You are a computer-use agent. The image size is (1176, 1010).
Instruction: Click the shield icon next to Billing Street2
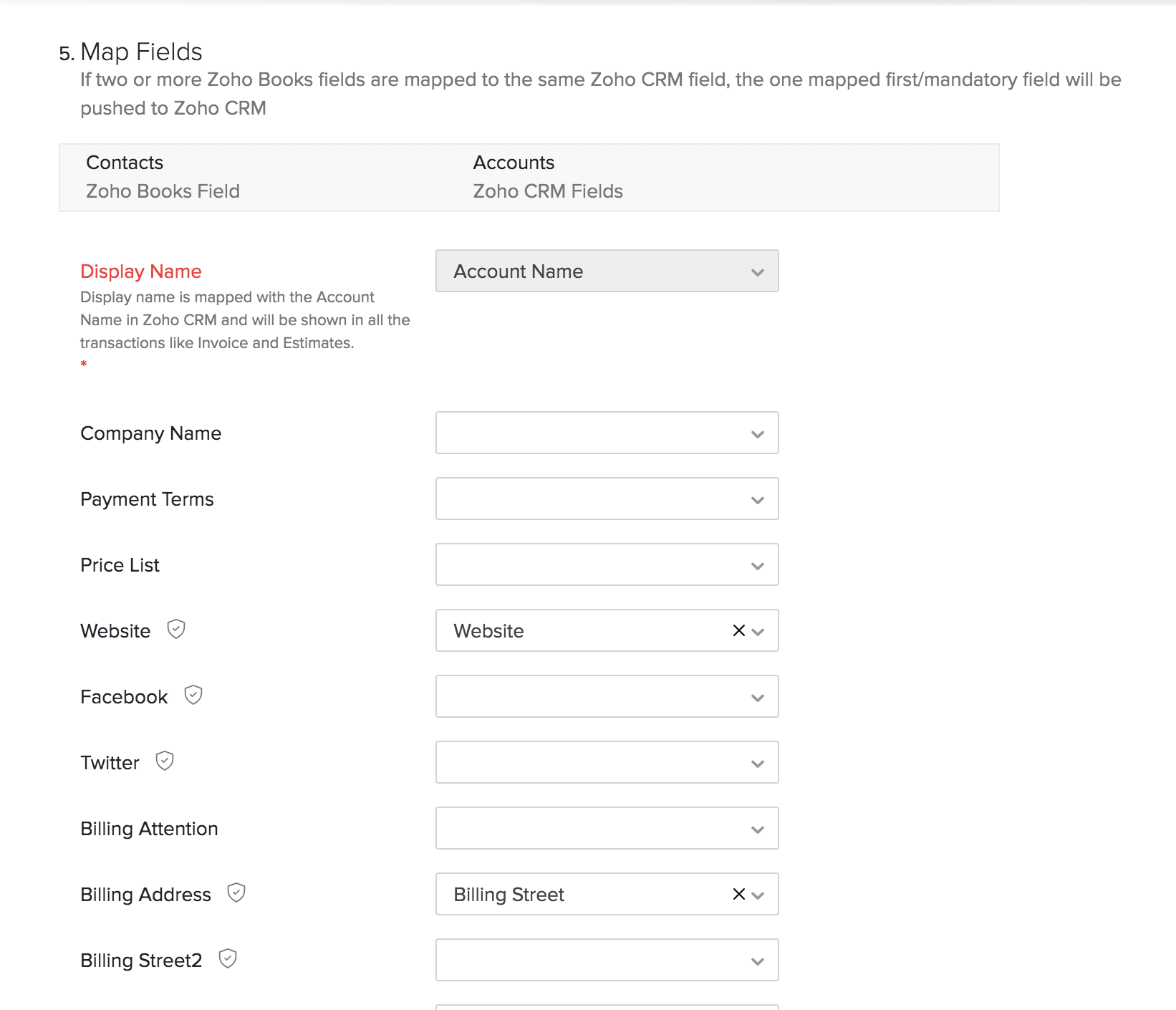click(x=228, y=958)
